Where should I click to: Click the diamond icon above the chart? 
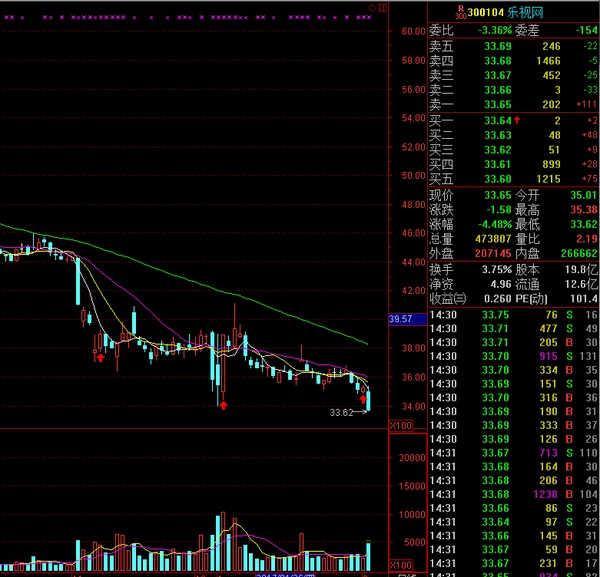tap(372, 8)
